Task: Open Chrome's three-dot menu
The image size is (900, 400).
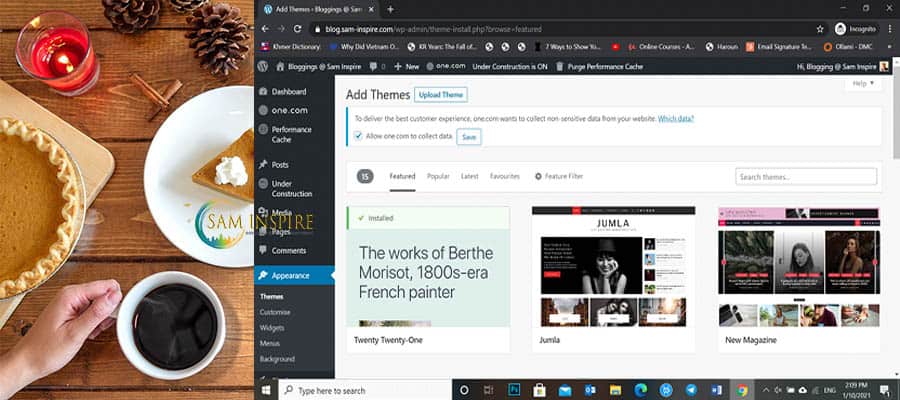Action: [x=887, y=29]
